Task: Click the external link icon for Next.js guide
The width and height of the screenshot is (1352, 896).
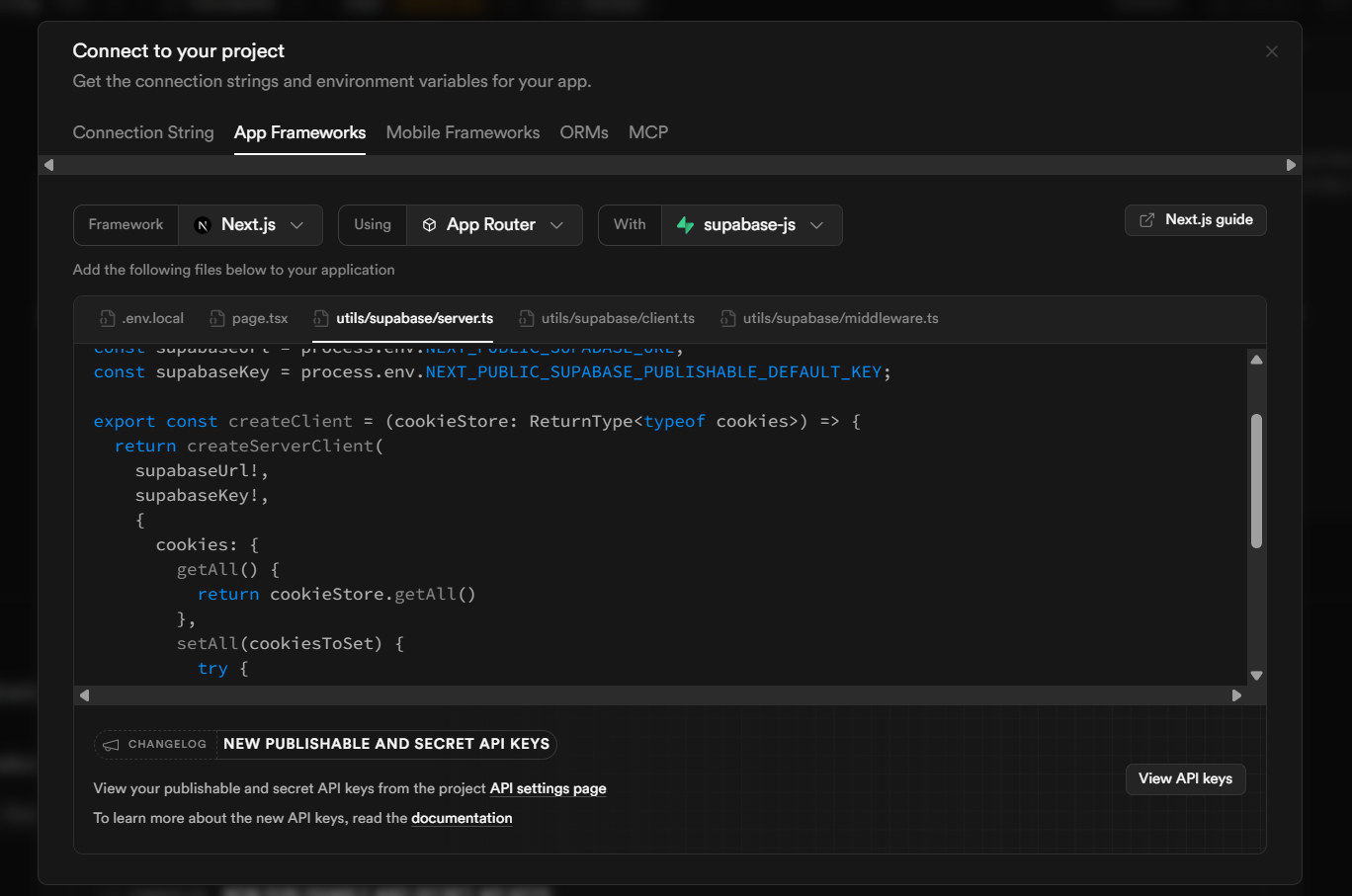Action: [1146, 220]
